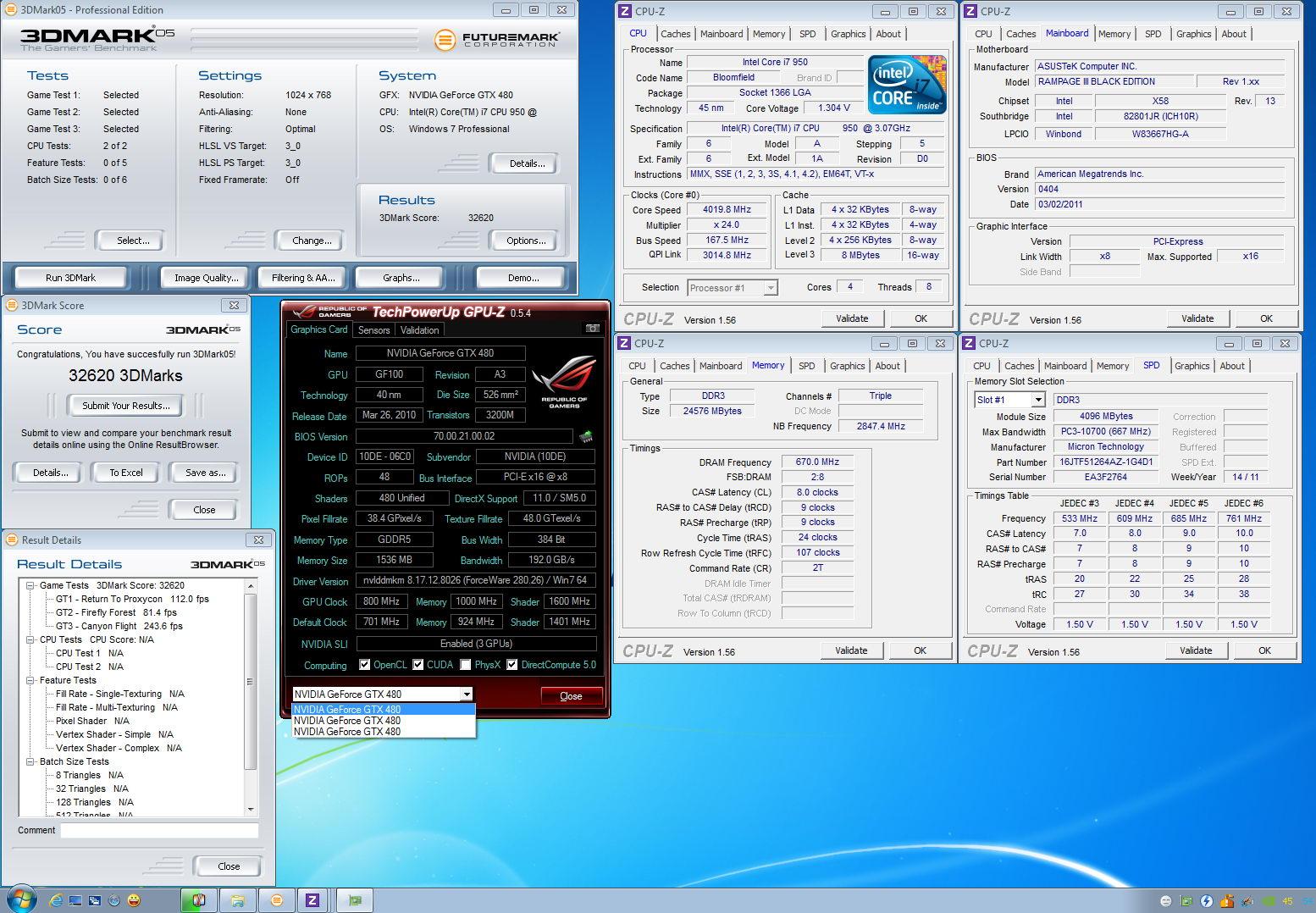Click the Result Details tree scrollbar up arrow
Screen dimensions: 1316x913
point(250,586)
